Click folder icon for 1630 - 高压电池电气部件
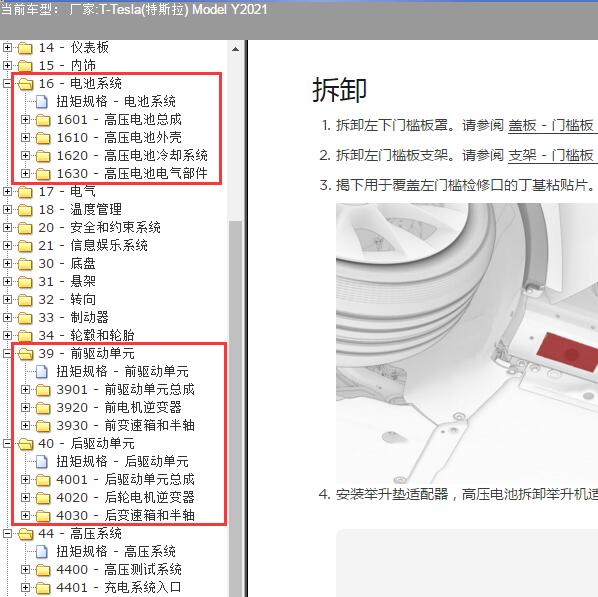The height and width of the screenshot is (597, 598). 43,174
